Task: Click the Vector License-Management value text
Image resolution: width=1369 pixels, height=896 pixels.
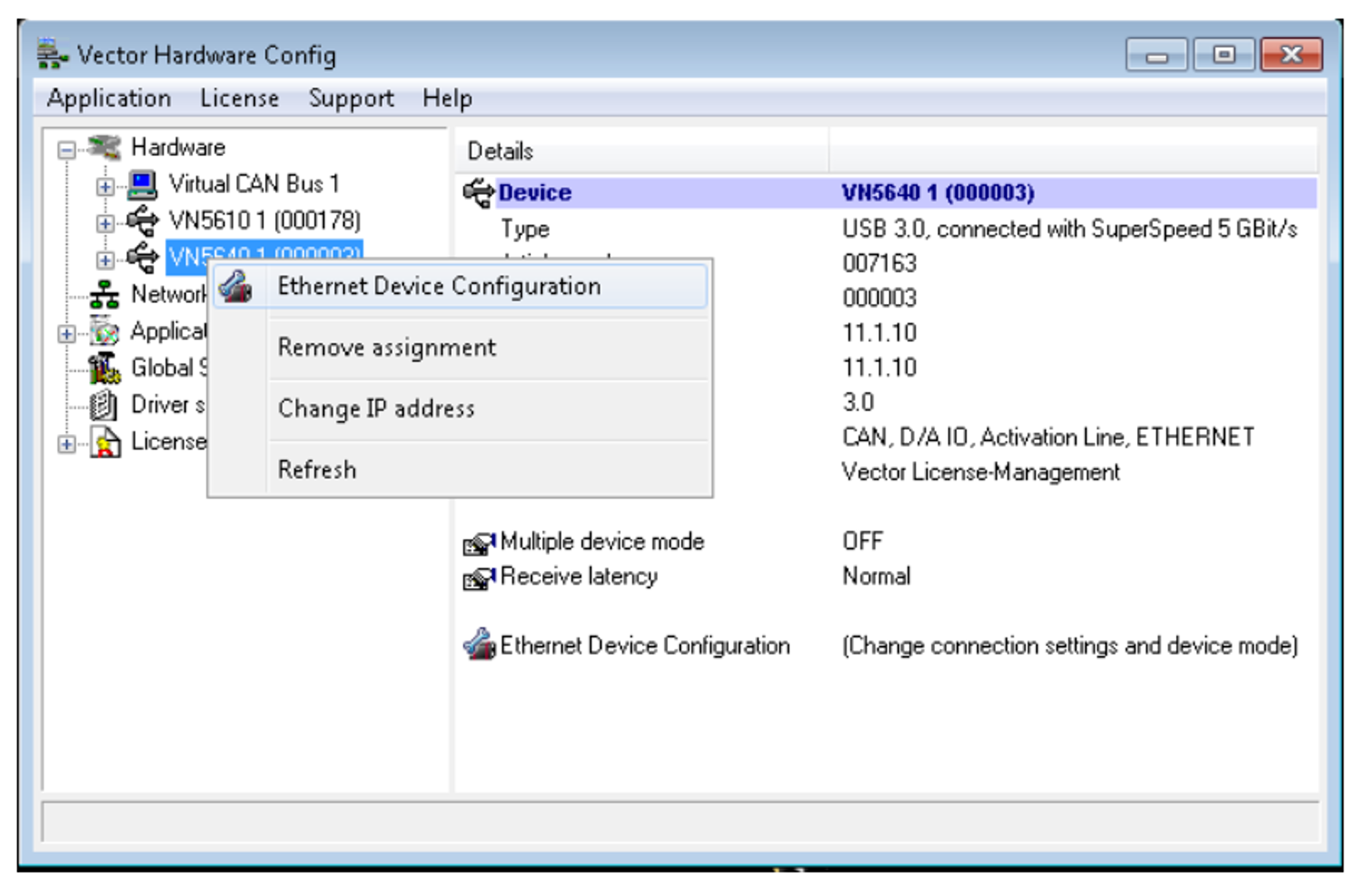Action: (x=980, y=472)
